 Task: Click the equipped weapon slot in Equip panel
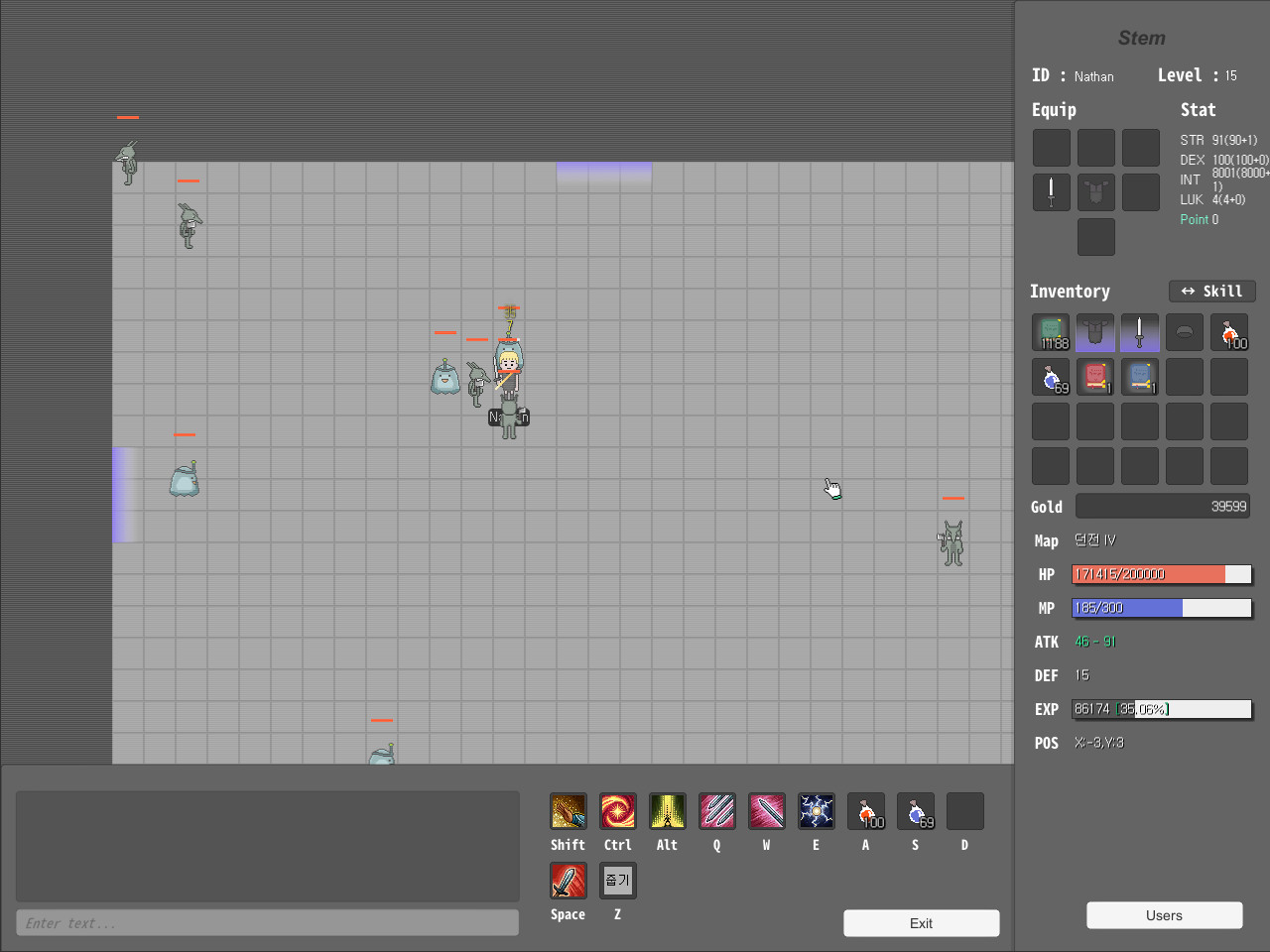click(1052, 191)
